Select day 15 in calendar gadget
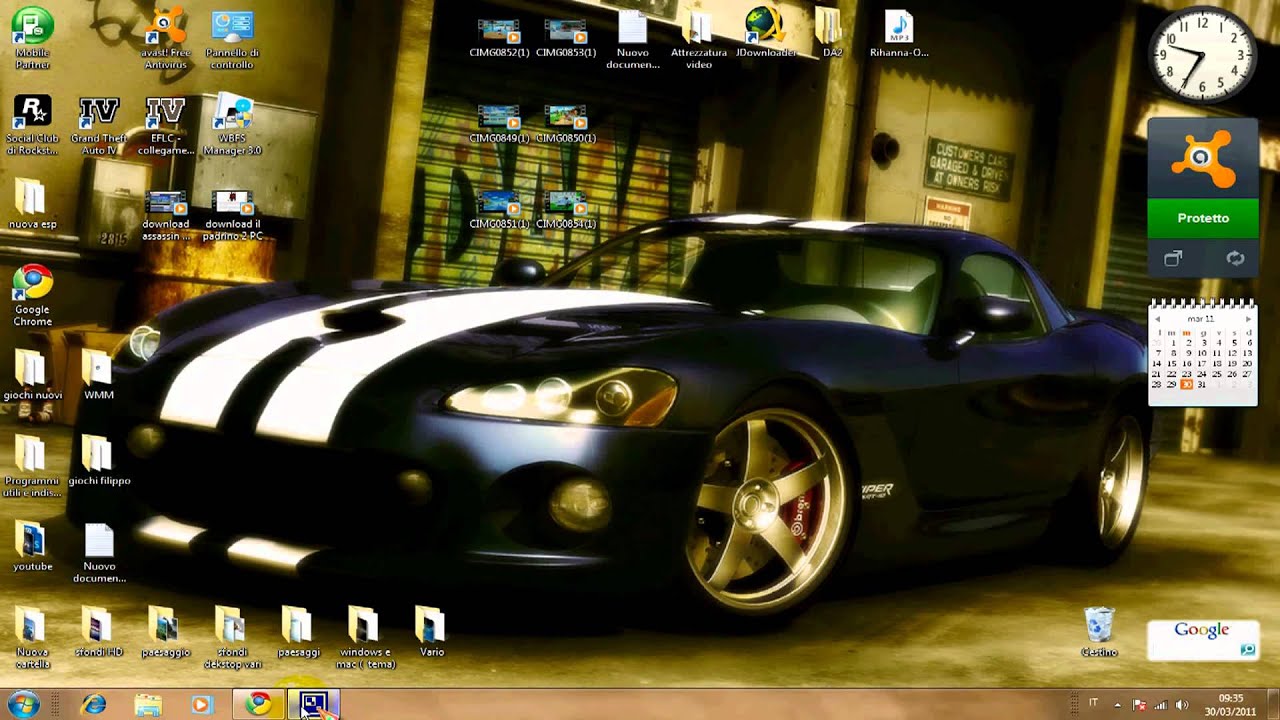The width and height of the screenshot is (1280, 720). coord(1172,363)
